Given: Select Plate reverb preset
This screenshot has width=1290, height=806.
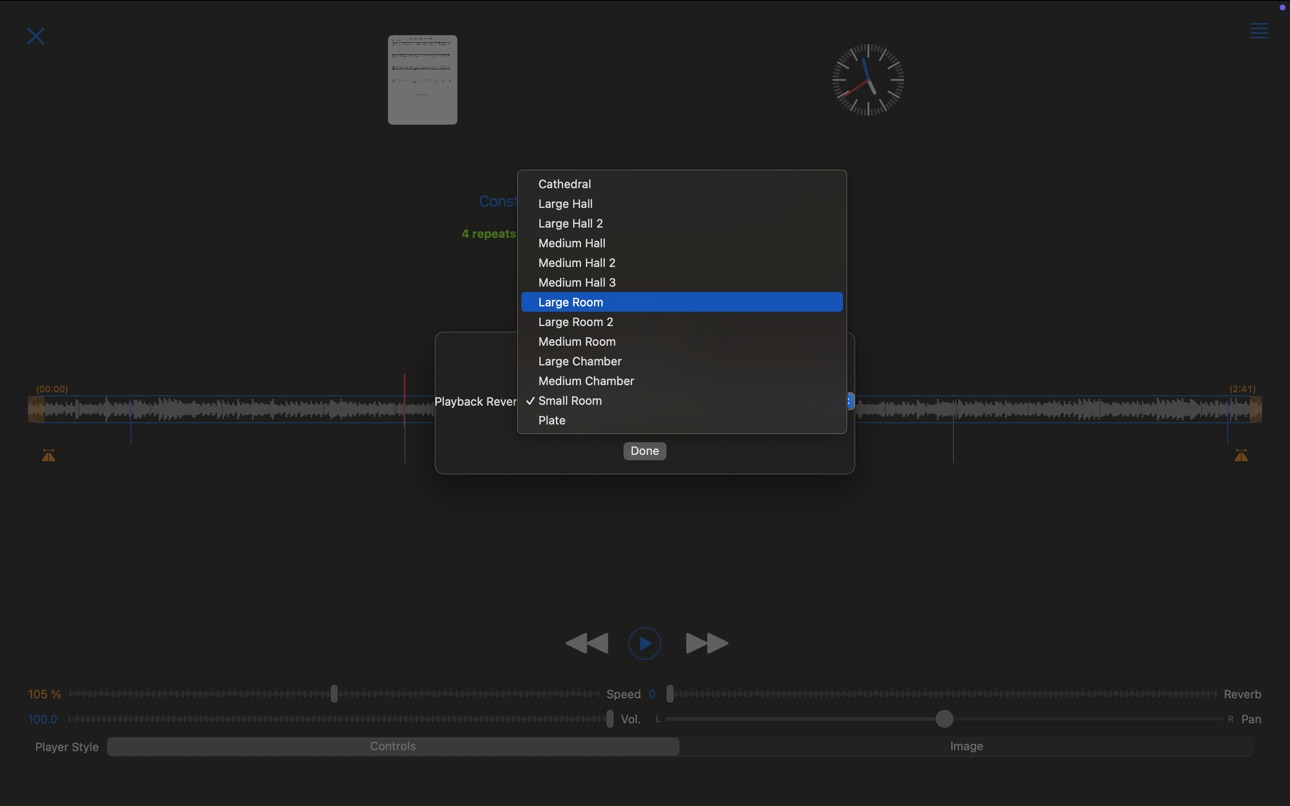Looking at the screenshot, I should 682,420.
